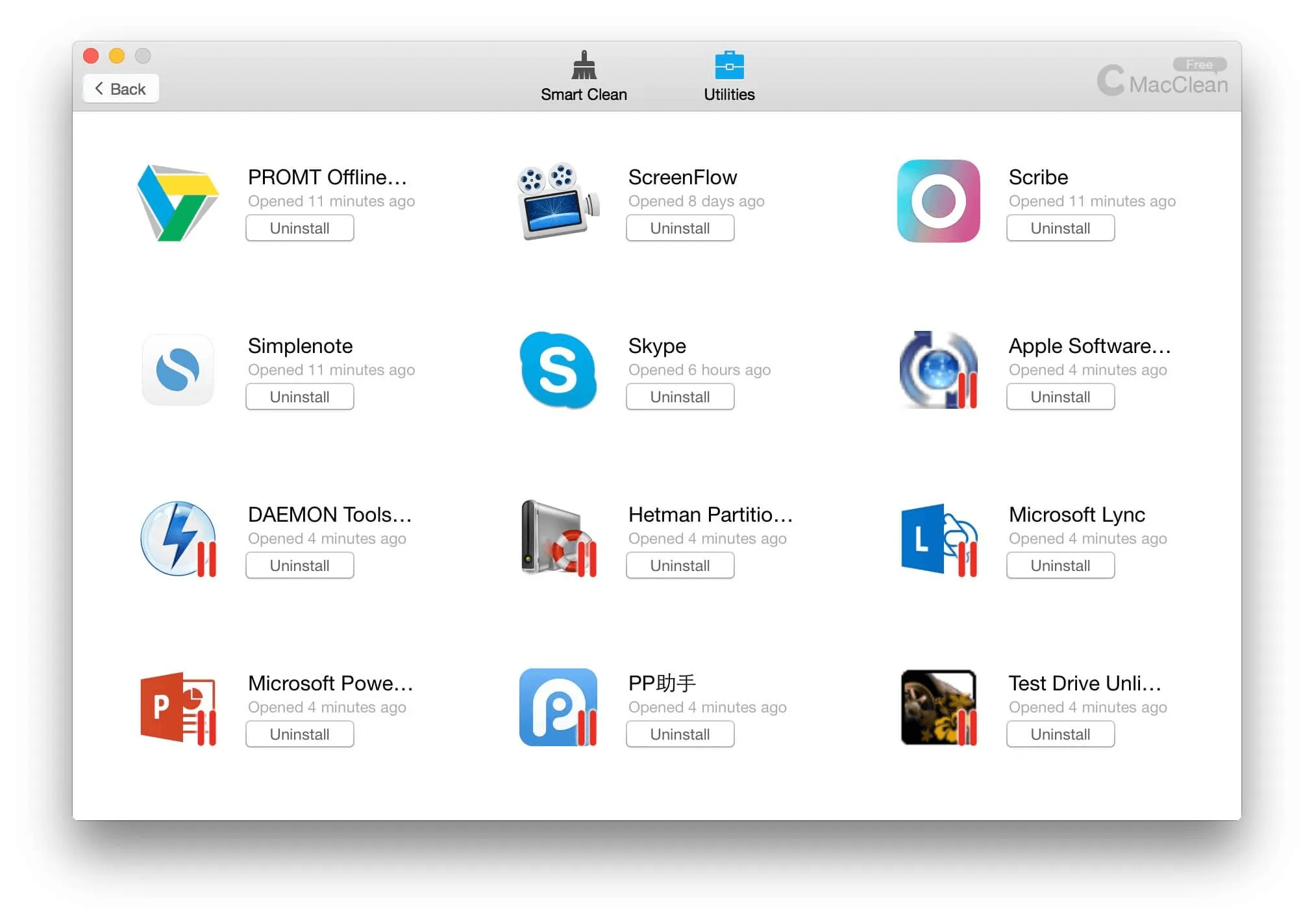Open the Smart Clean tab

pos(584,77)
